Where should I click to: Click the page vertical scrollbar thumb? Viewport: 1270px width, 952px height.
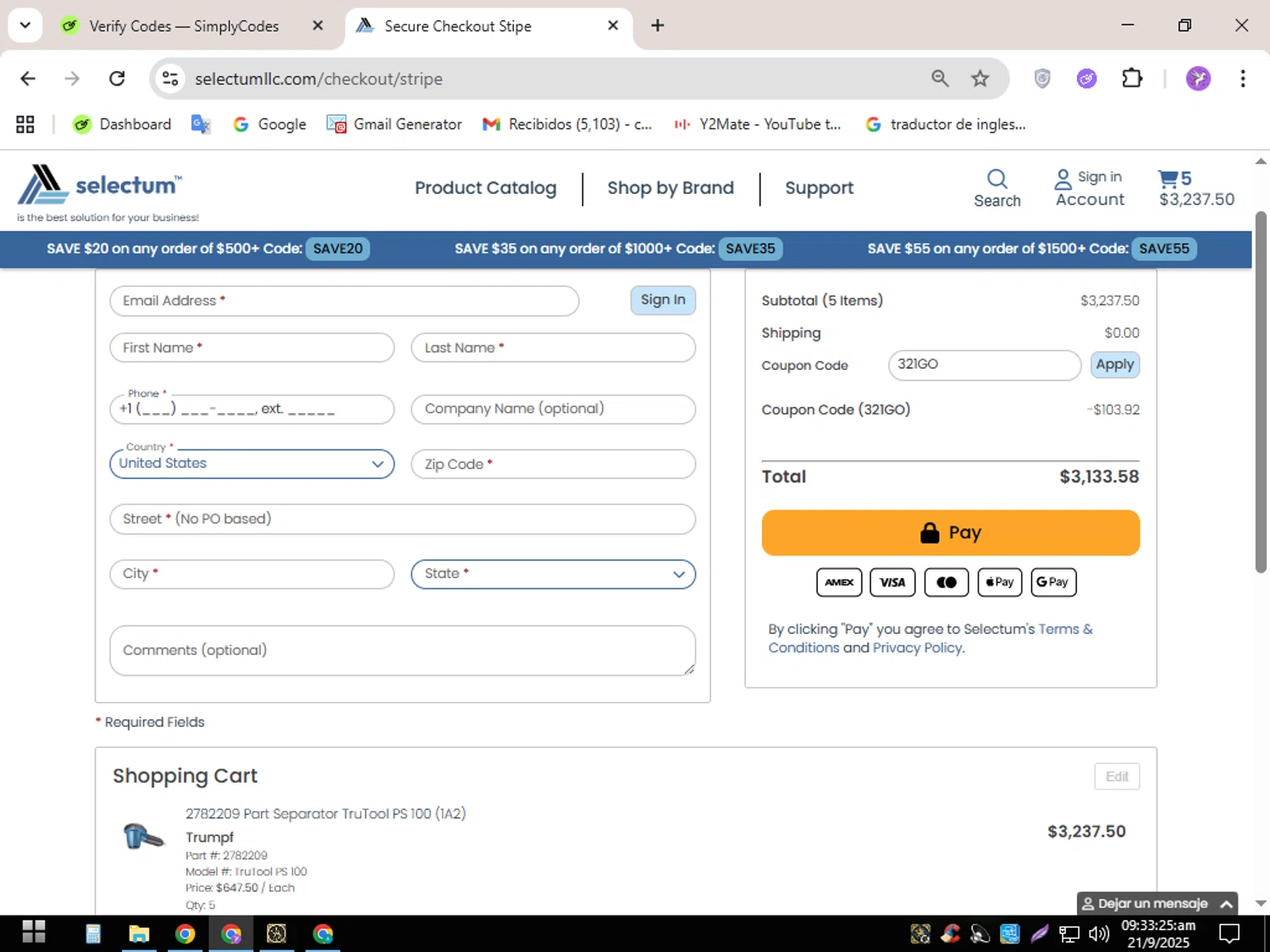(1261, 392)
